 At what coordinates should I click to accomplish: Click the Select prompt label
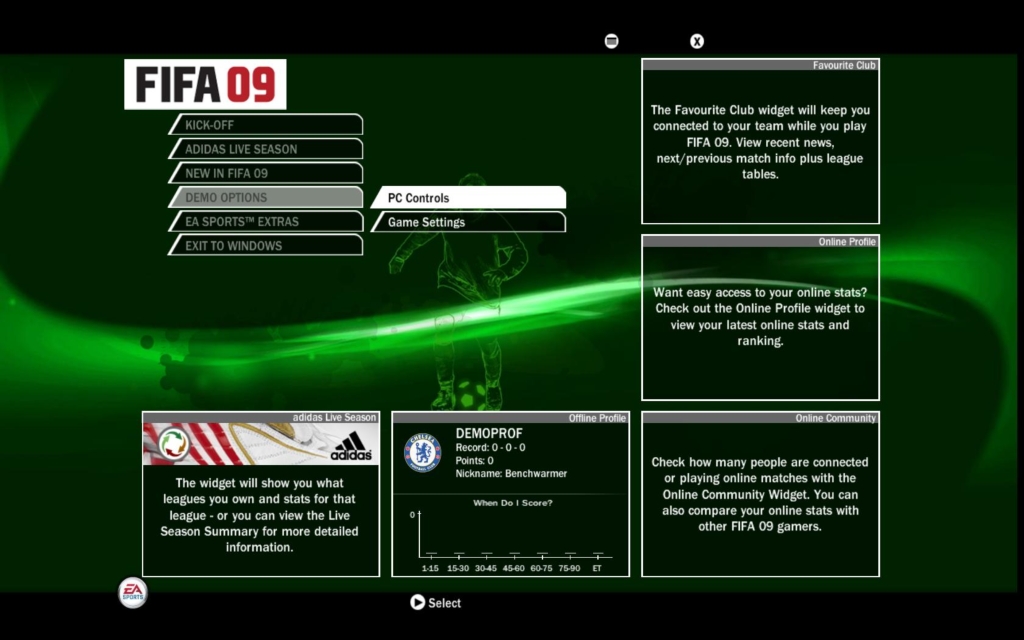(x=445, y=603)
